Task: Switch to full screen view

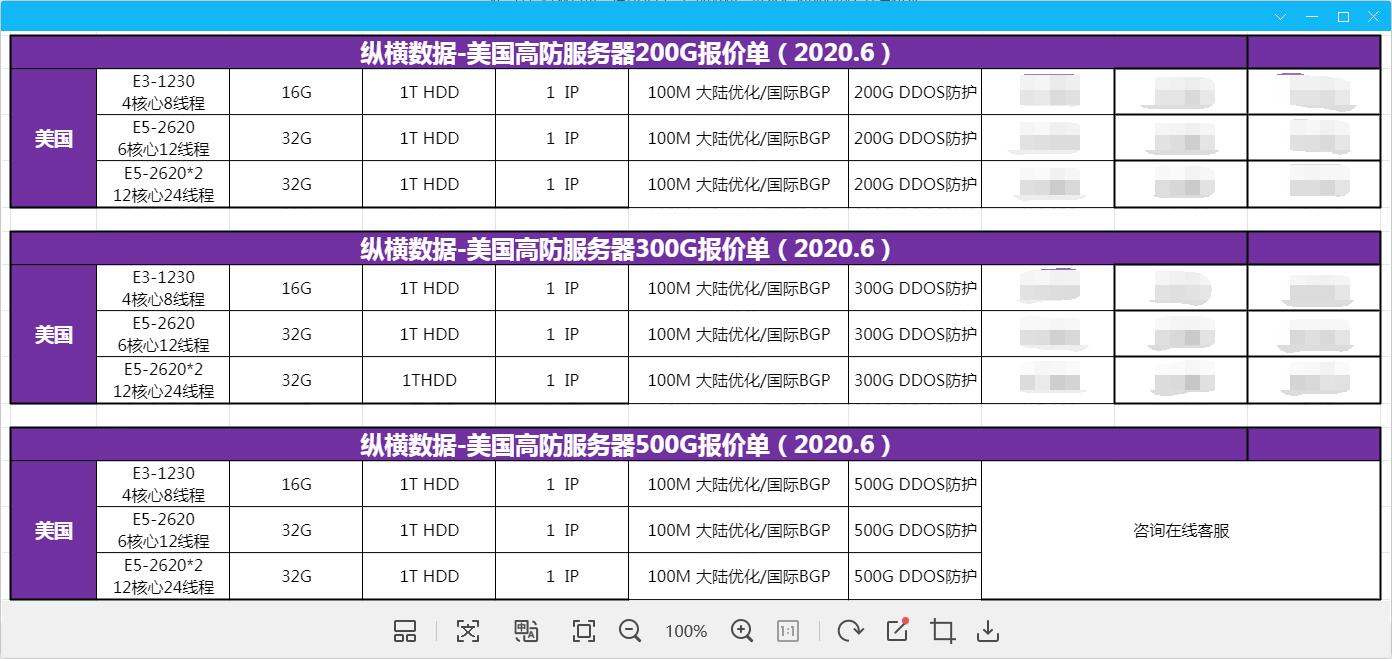Action: 584,631
